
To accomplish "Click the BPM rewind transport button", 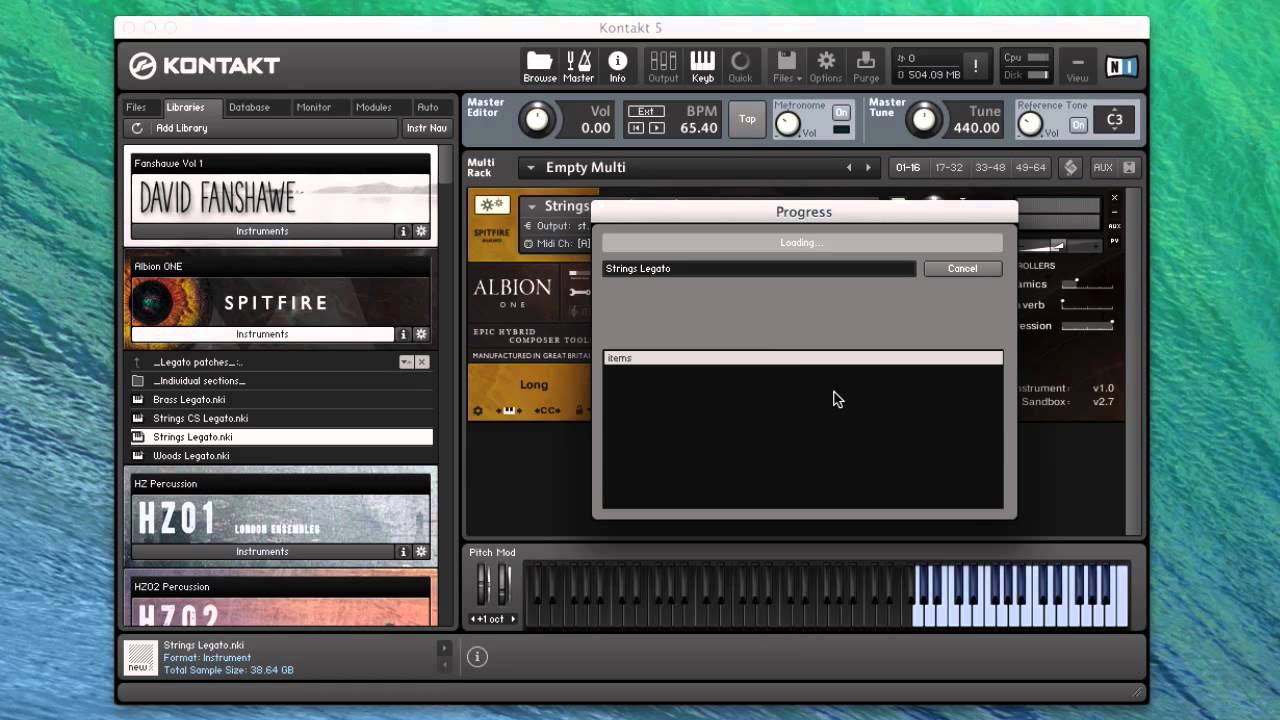I will point(636,128).
